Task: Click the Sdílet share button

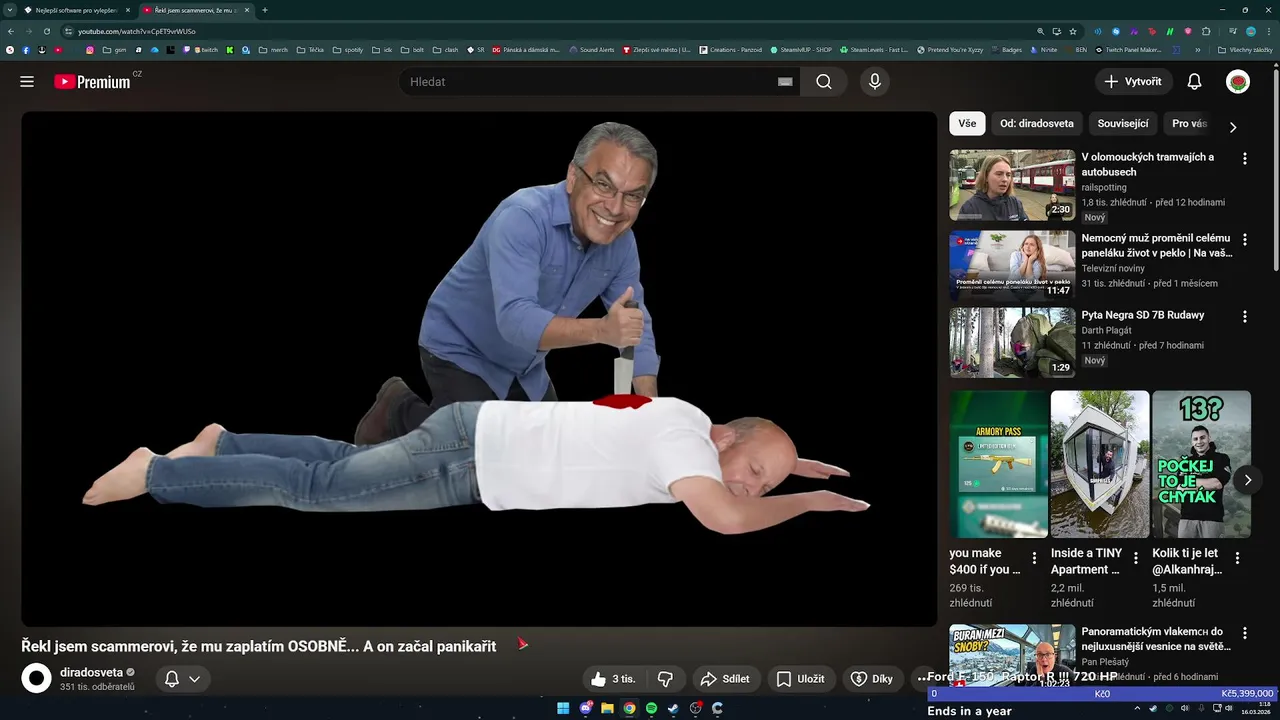Action: coord(725,679)
